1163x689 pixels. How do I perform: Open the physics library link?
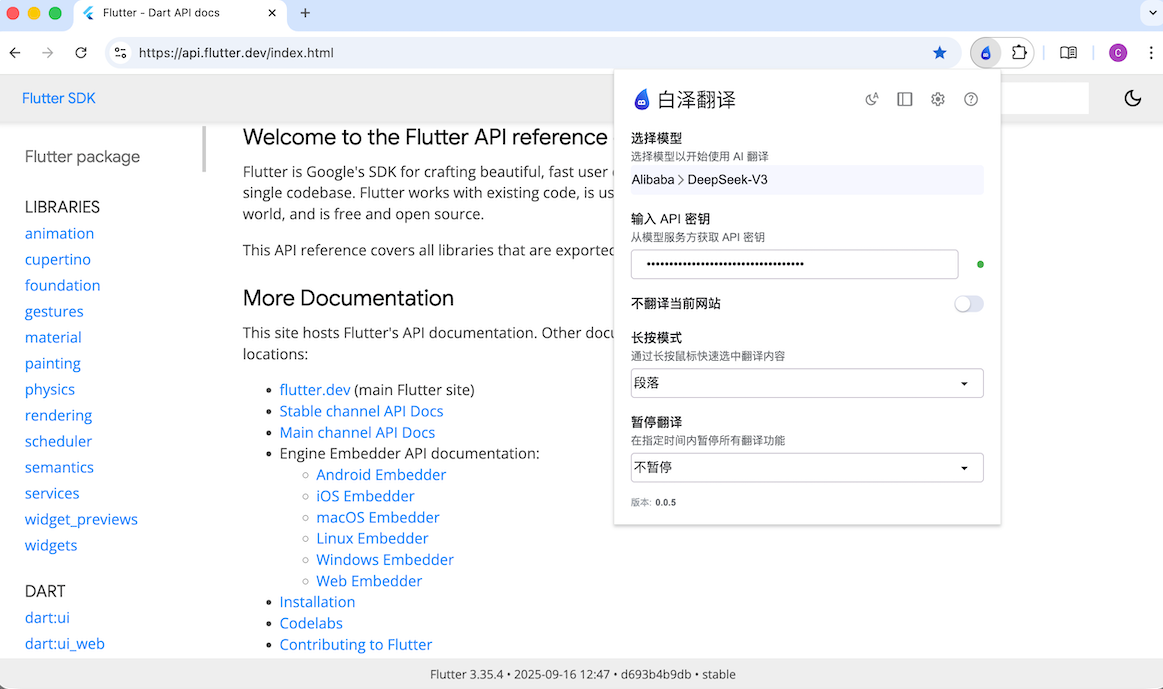pos(50,389)
